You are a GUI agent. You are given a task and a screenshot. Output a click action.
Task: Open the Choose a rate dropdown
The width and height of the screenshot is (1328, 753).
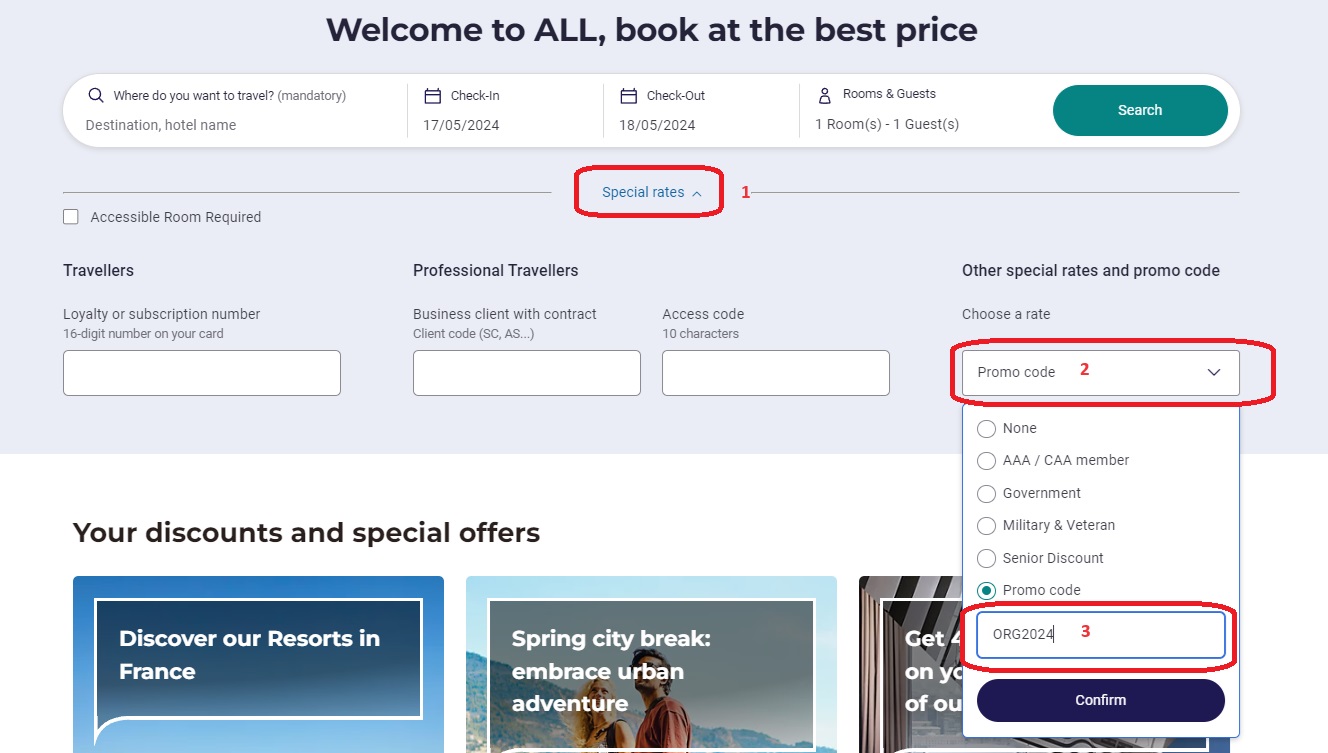[1100, 373]
